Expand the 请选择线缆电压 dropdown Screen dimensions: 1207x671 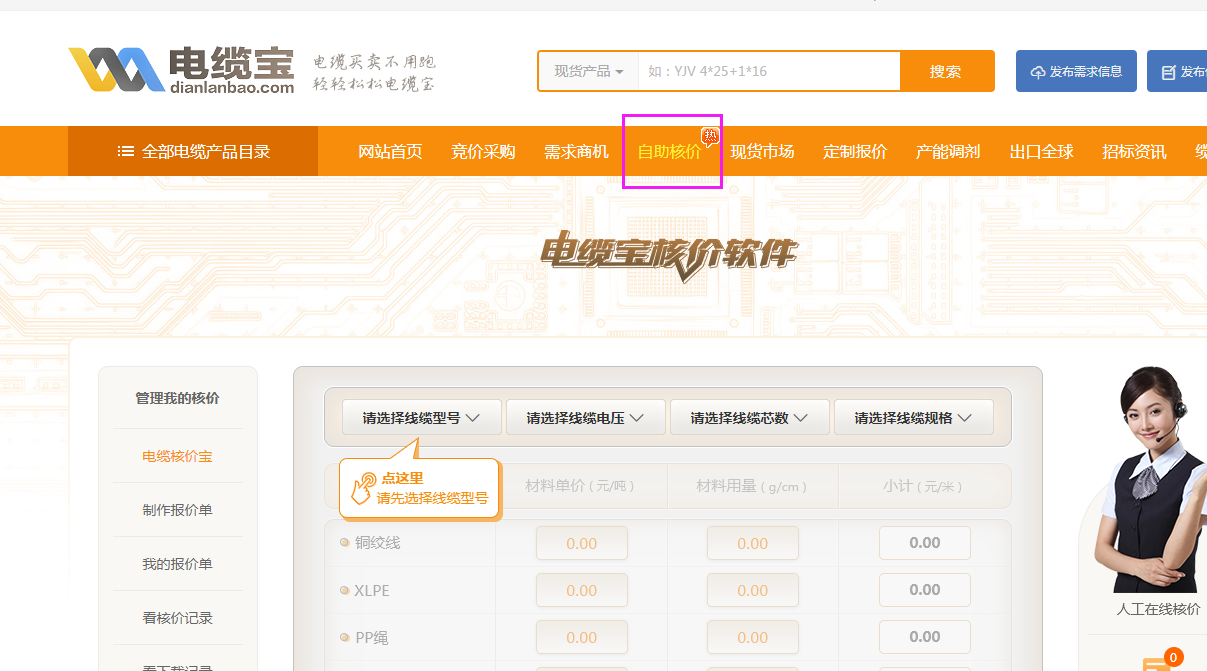[x=585, y=417]
